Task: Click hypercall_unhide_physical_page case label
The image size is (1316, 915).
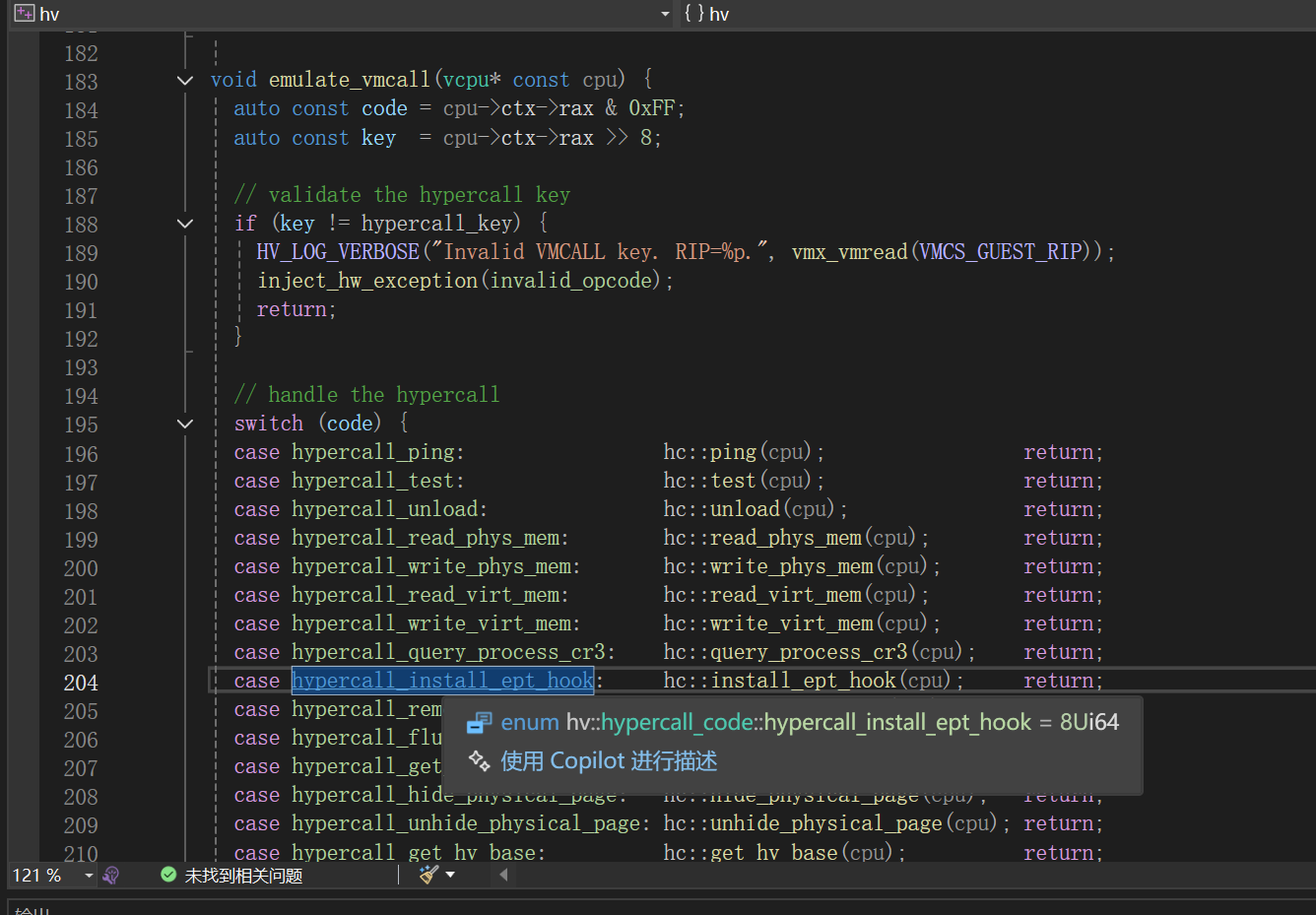Action: click(471, 823)
